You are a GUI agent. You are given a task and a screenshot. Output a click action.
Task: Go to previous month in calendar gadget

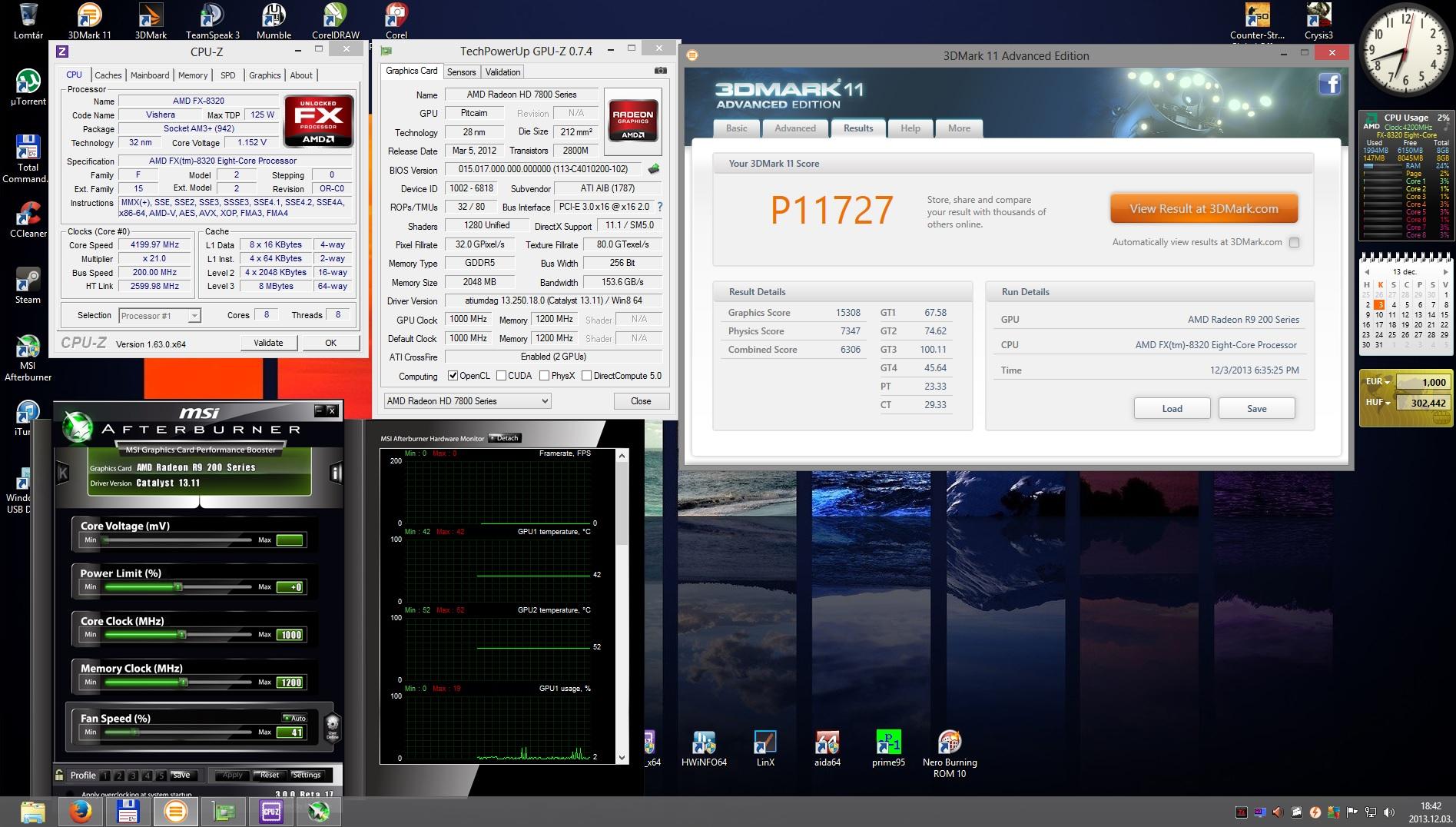point(1367,272)
